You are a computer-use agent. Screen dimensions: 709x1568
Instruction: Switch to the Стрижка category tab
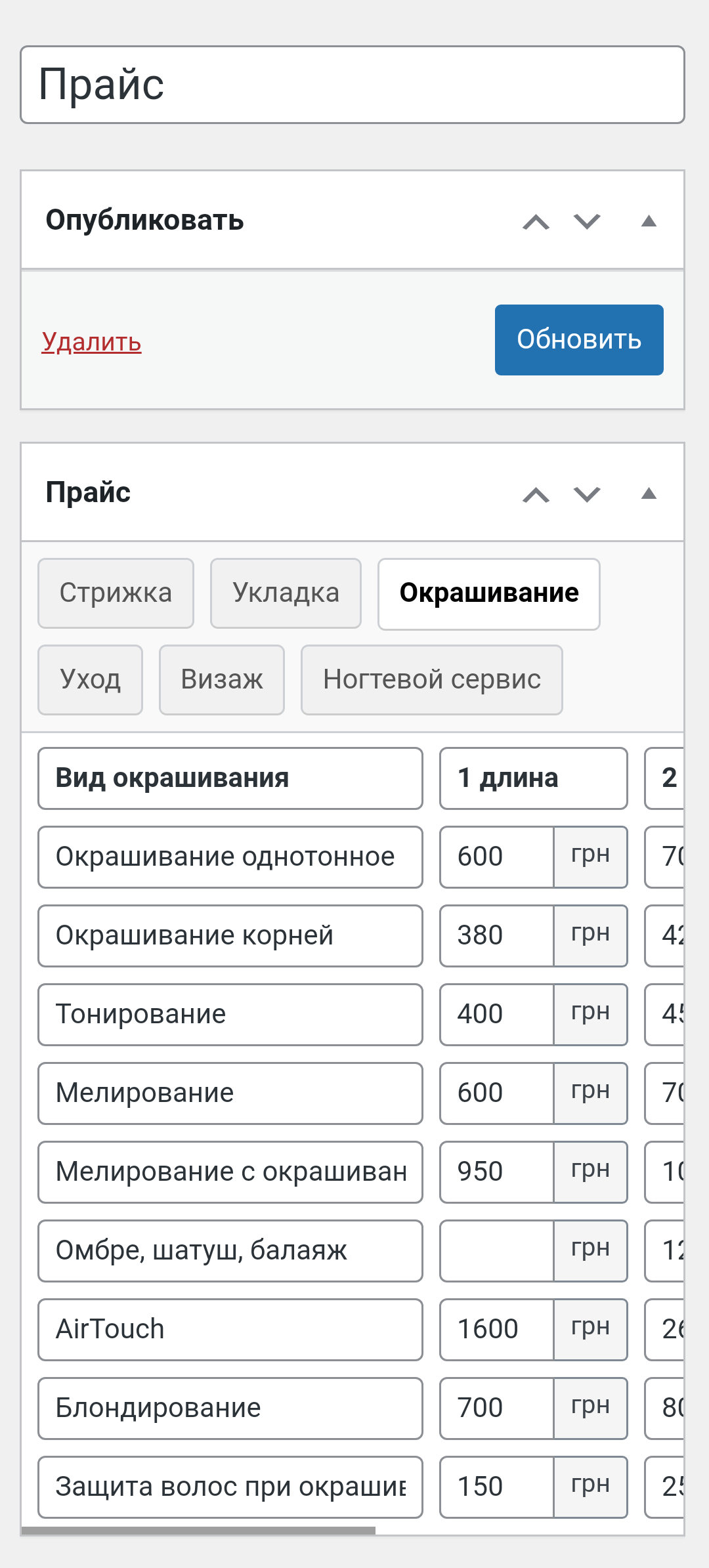116,593
